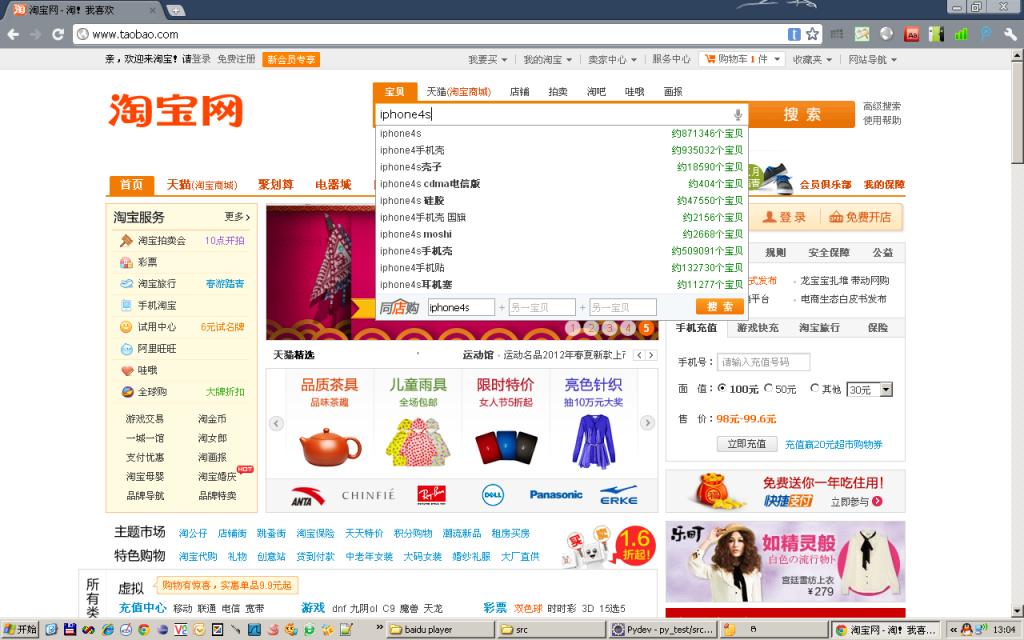The image size is (1024, 640).
Task: Click the 登录 button on the right
Action: pyautogui.click(x=784, y=217)
